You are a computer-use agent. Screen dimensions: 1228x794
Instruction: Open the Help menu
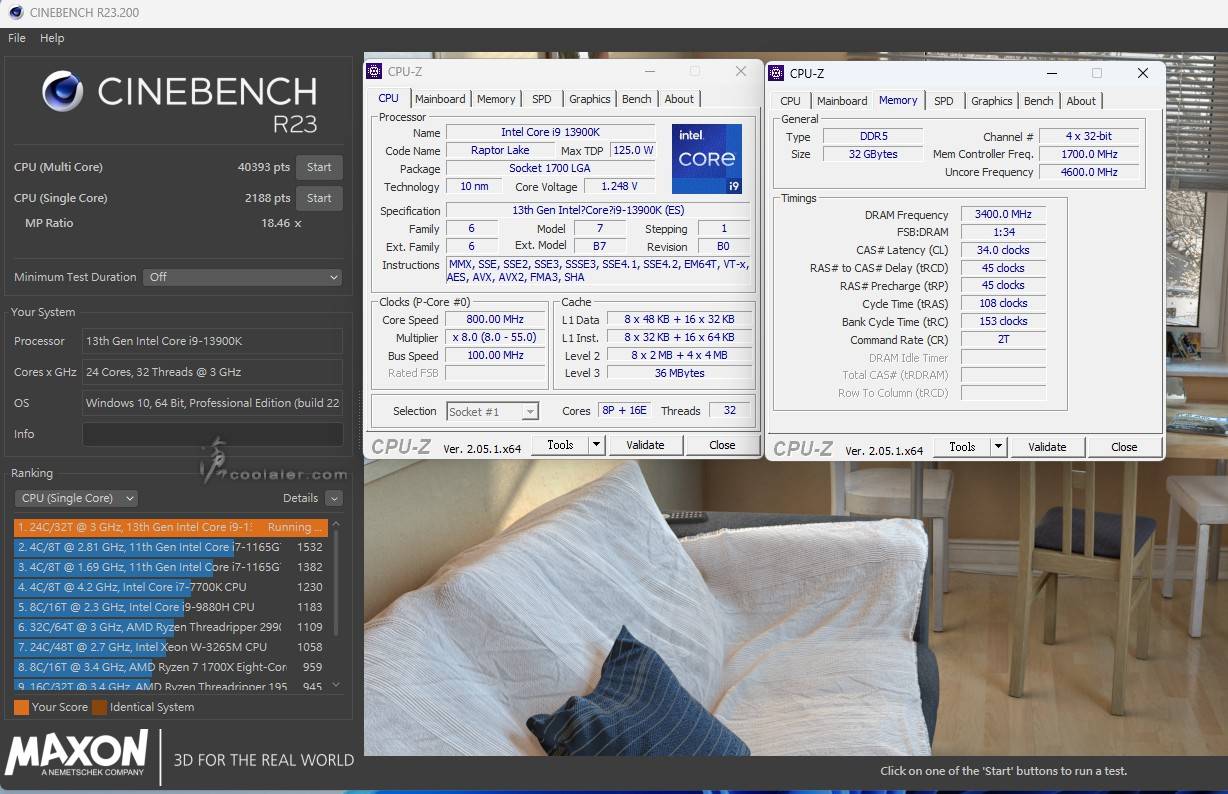pos(52,38)
